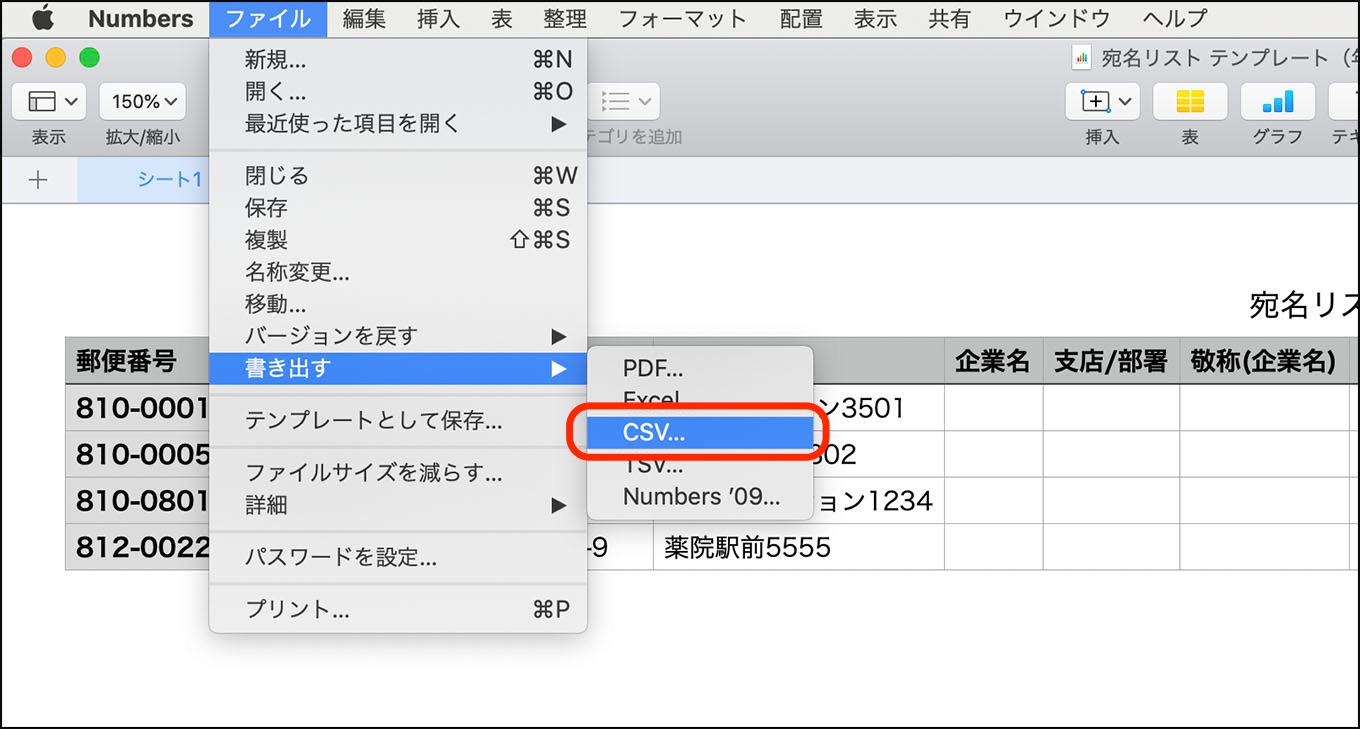Open the ウインドウ menu
The height and width of the screenshot is (729, 1360).
click(x=1056, y=18)
